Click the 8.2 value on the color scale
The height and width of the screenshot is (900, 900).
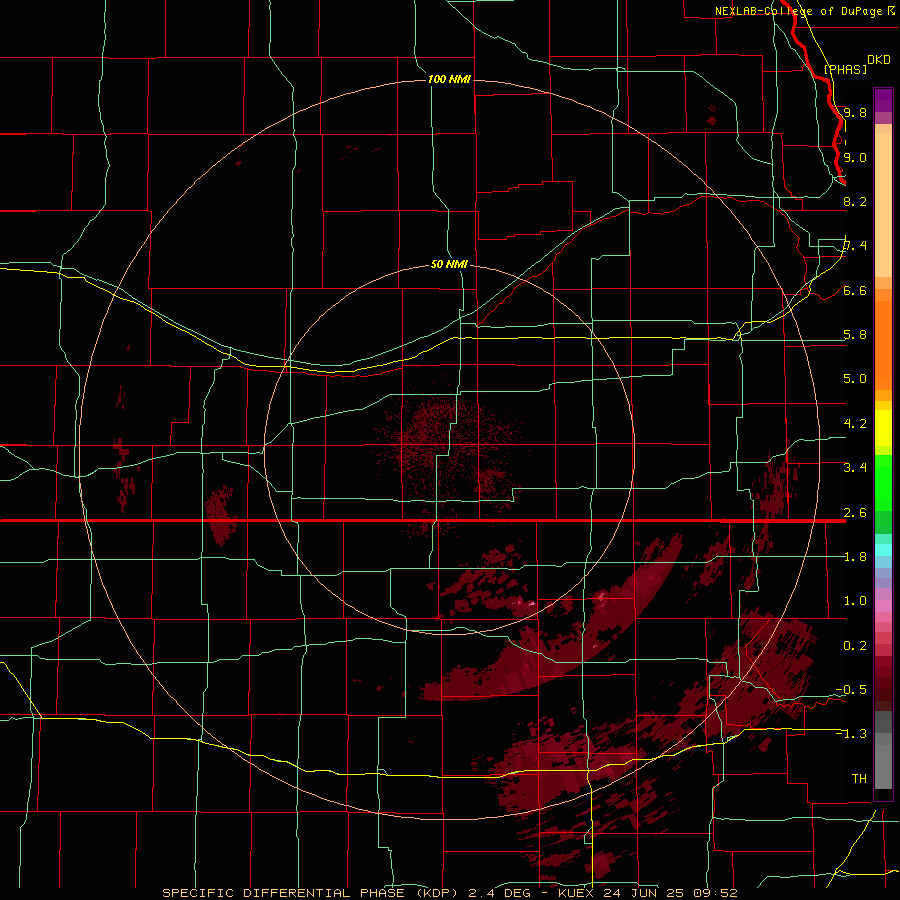click(x=855, y=201)
